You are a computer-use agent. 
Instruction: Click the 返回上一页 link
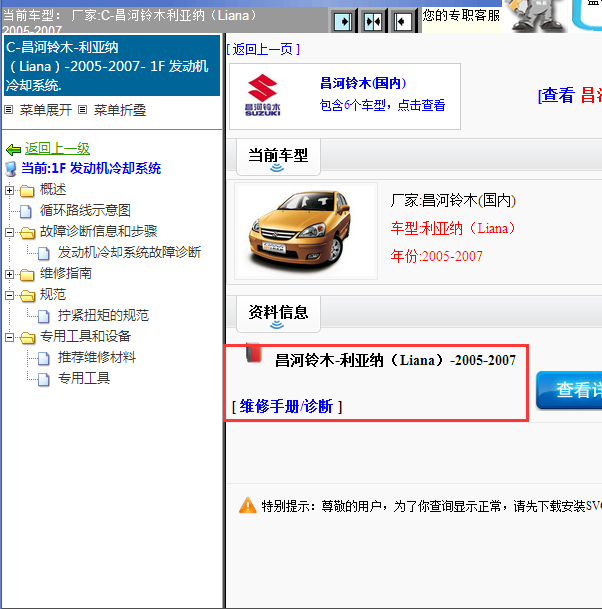click(x=263, y=49)
